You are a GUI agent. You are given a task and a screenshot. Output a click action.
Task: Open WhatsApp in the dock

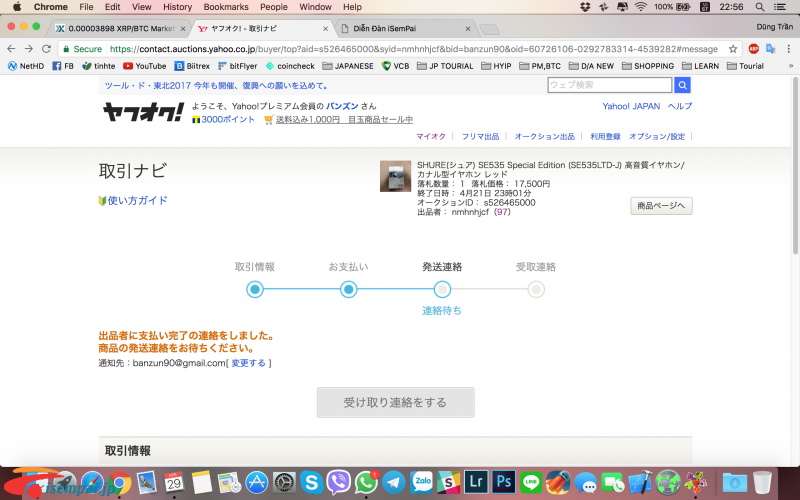(x=366, y=482)
